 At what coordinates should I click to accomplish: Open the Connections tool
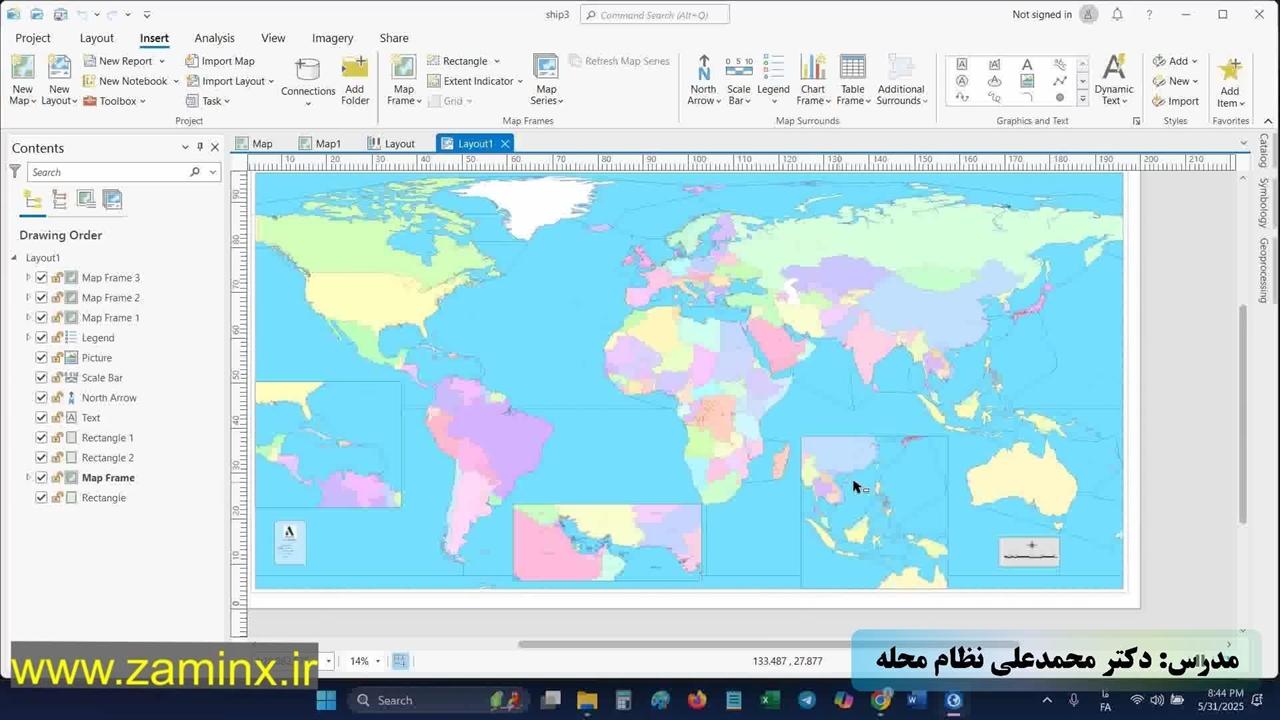[x=308, y=70]
